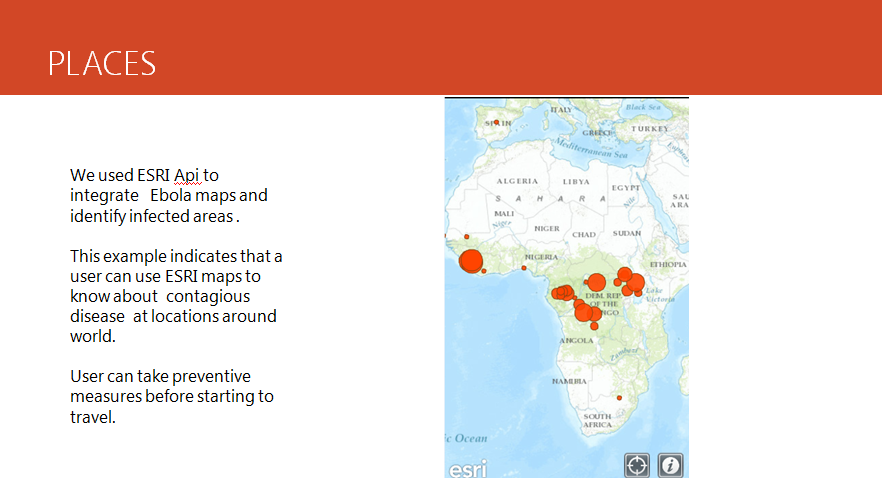The width and height of the screenshot is (882, 494).
Task: Click the CHAD country label
Action: (584, 235)
